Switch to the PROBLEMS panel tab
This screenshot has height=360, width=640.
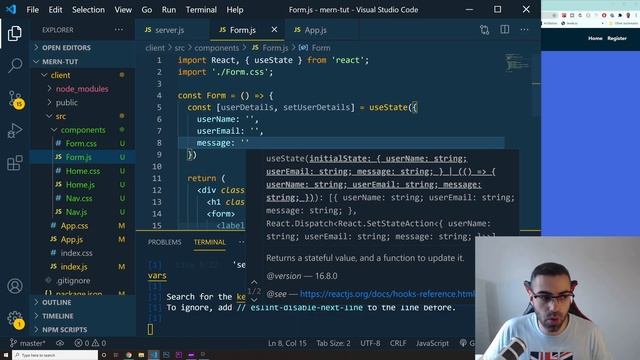click(x=164, y=242)
